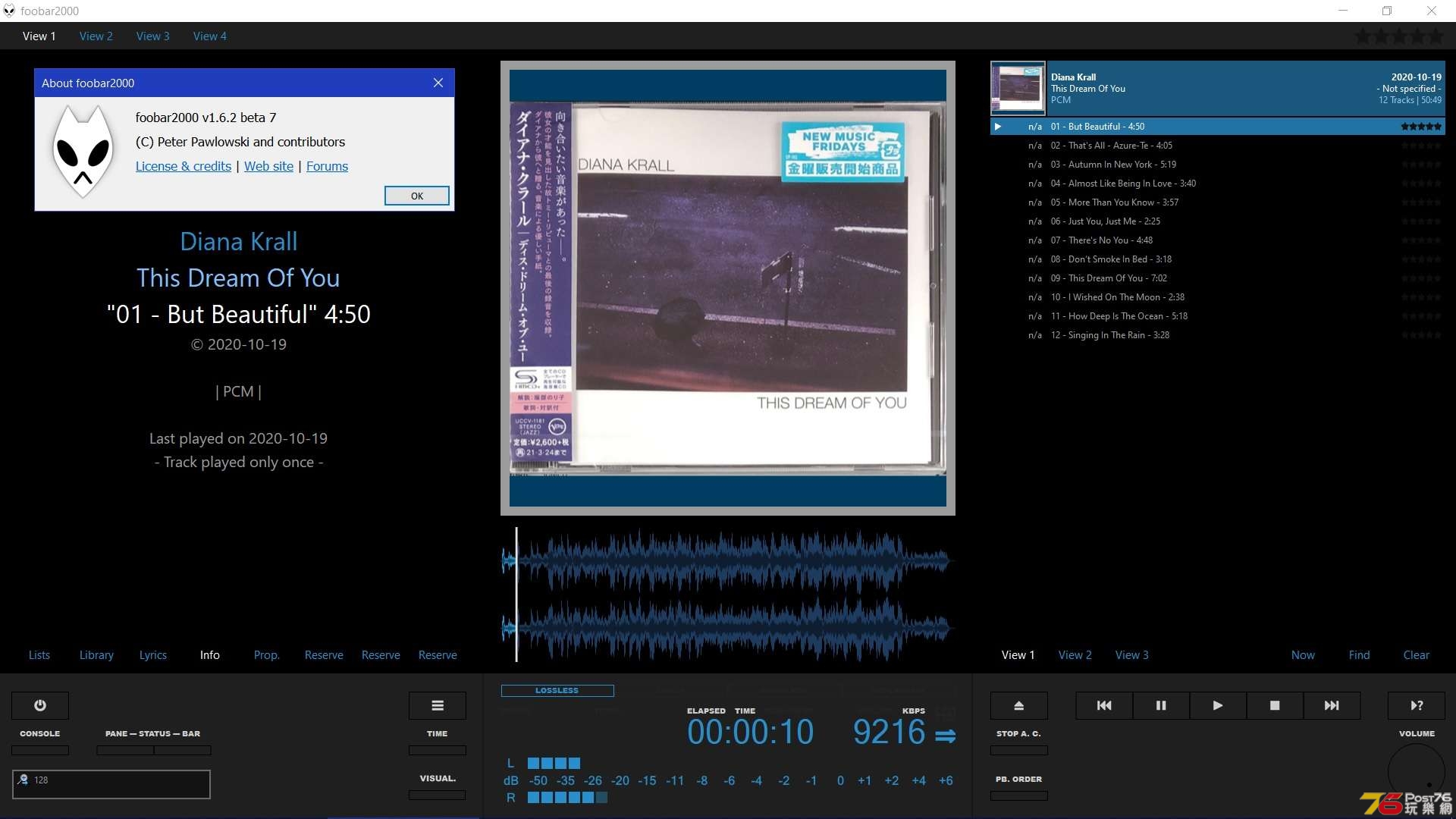Image resolution: width=1456 pixels, height=819 pixels.
Task: Toggle the PANE switch under PANE — STATUS — BAR
Action: point(125,750)
